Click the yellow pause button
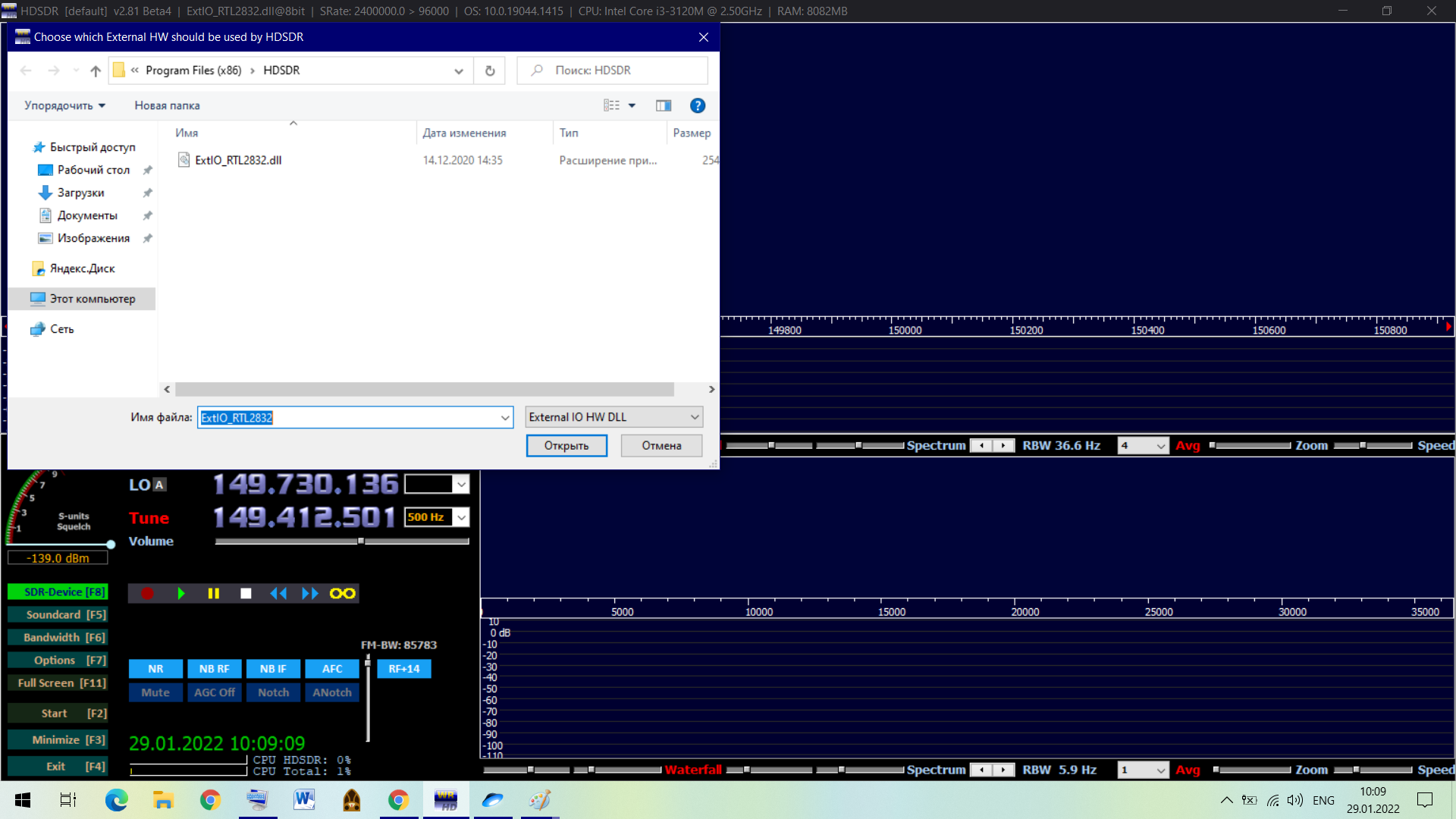 [213, 594]
